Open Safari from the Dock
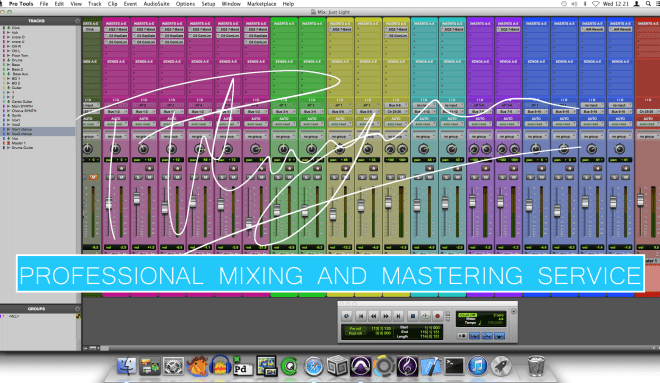The width and height of the screenshot is (660, 383). pyautogui.click(x=314, y=366)
